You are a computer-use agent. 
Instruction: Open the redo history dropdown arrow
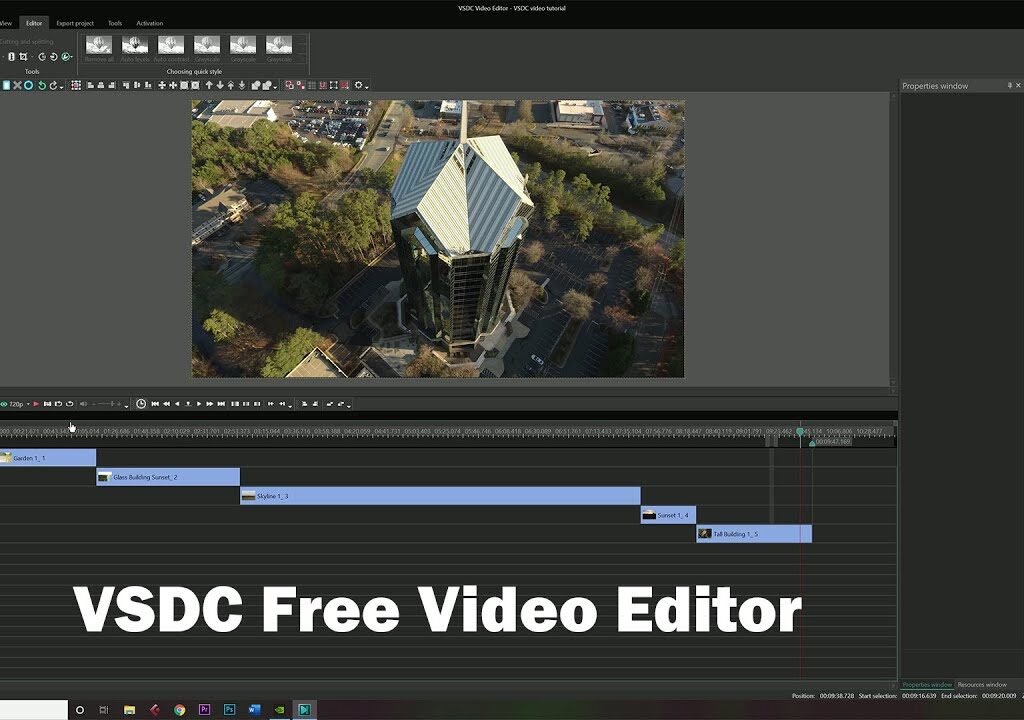61,87
